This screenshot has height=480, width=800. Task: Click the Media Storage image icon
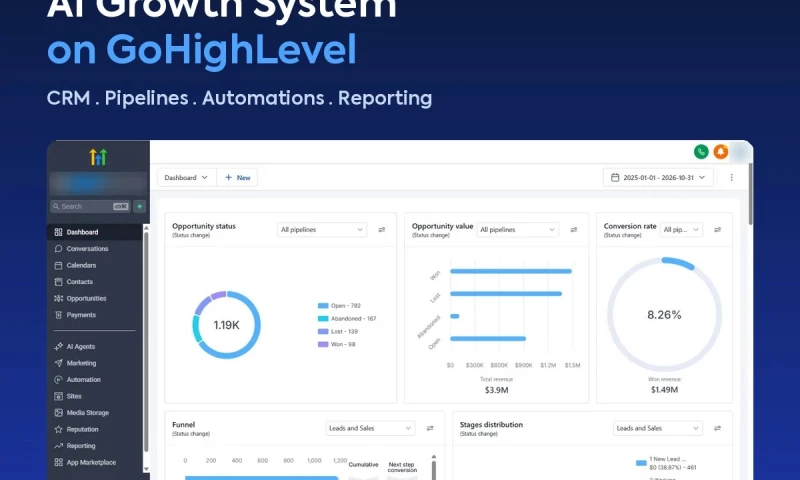(58, 413)
